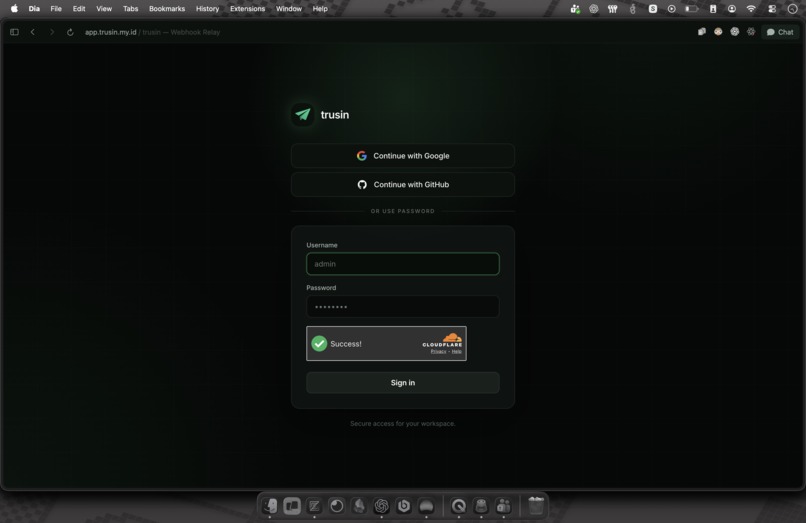Open the Help menu

point(320,9)
